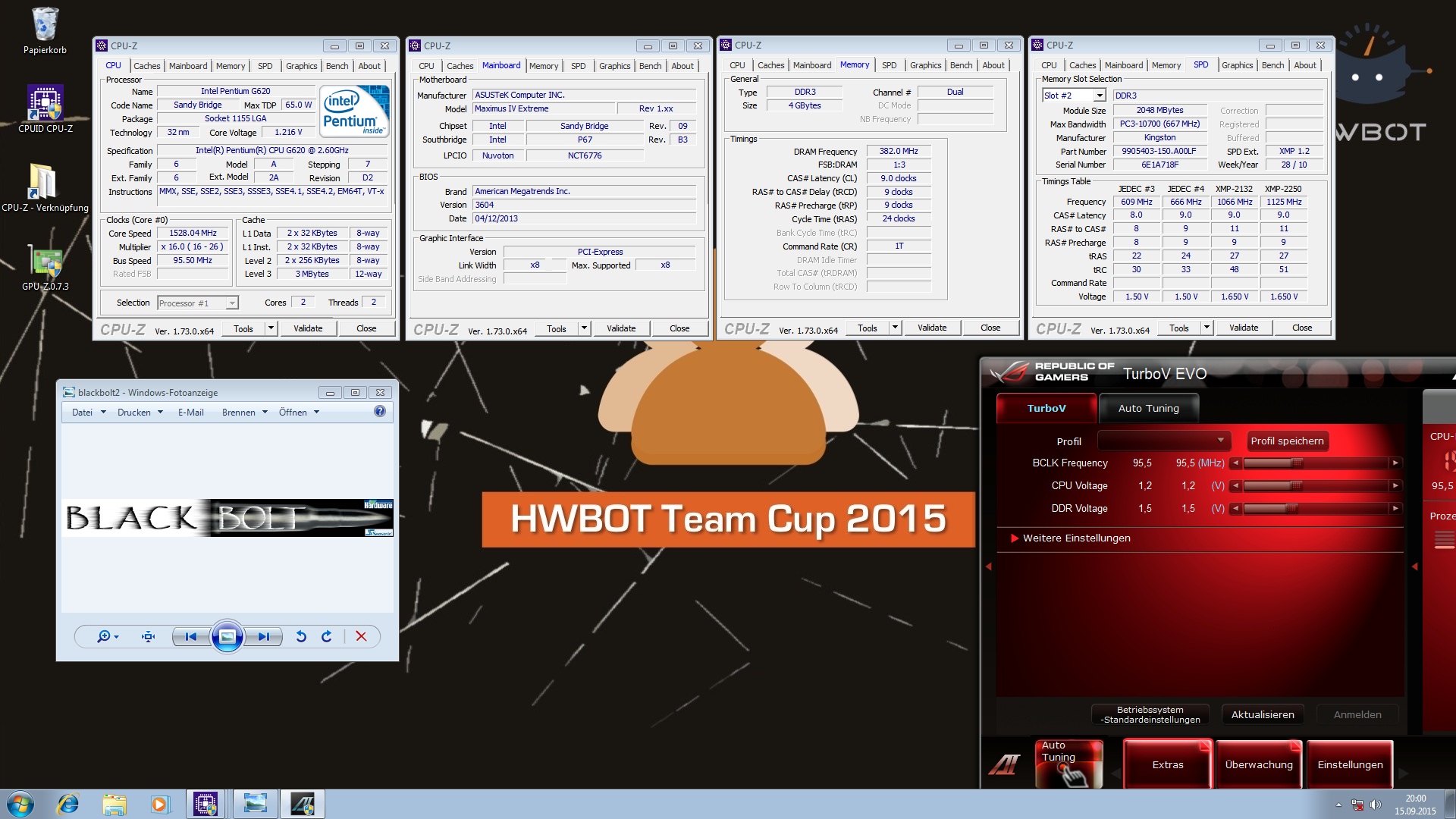Click Auto Tuning button with hand icon
1456x819 pixels.
(1069, 764)
